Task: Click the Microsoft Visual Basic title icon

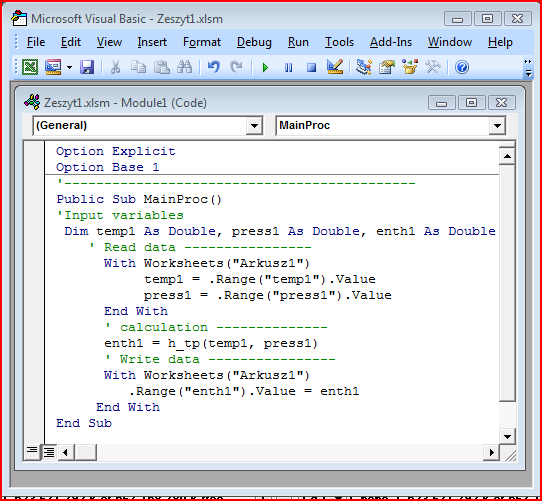Action: [x=19, y=18]
